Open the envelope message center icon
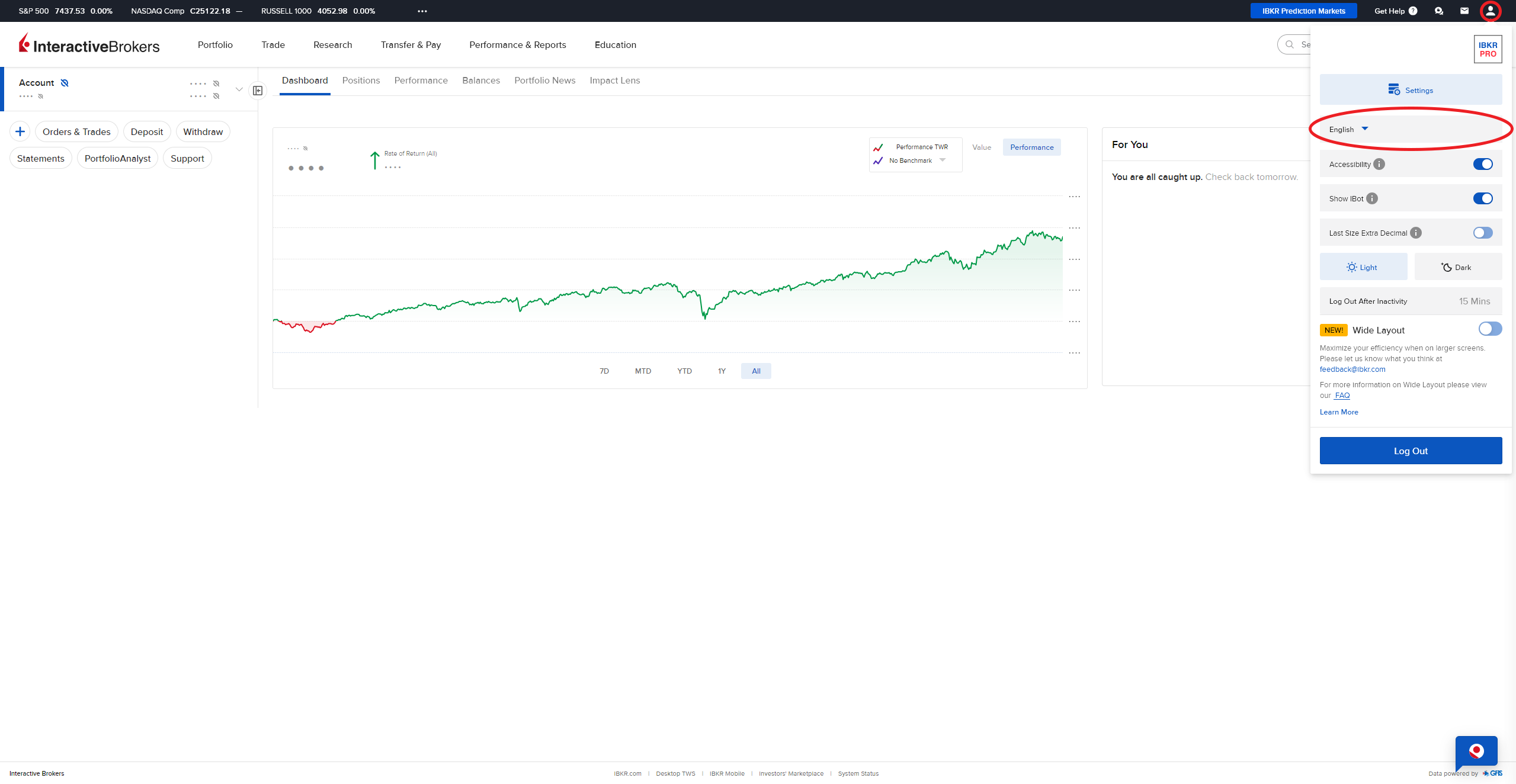This screenshot has width=1516, height=784. tap(1464, 11)
